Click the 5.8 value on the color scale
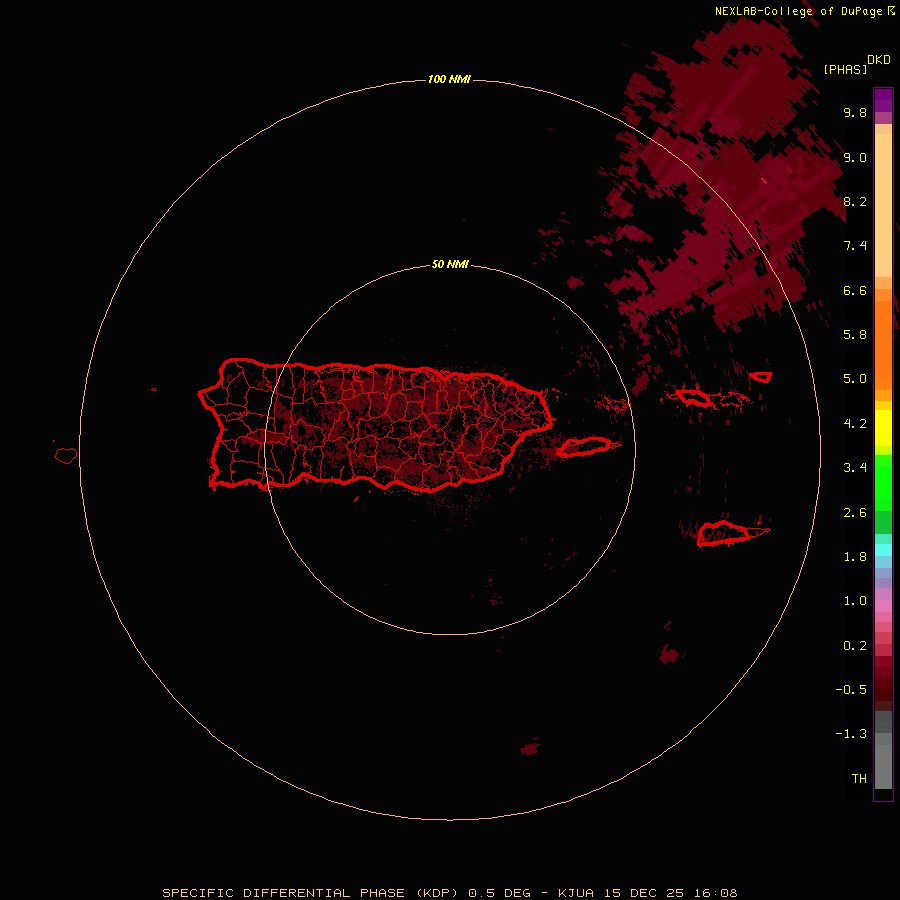Screen dimensions: 900x900 855,335
